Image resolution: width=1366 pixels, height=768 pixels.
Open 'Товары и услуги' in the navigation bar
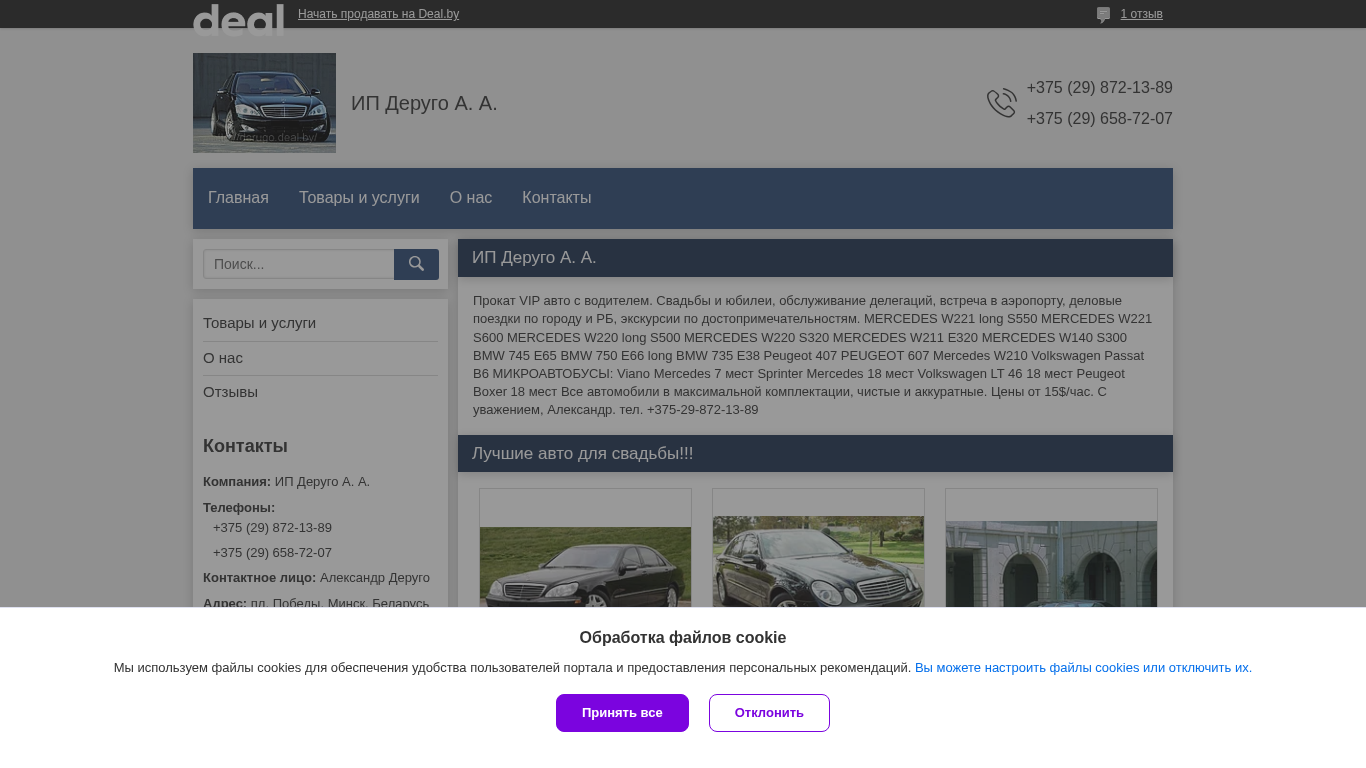pos(359,198)
